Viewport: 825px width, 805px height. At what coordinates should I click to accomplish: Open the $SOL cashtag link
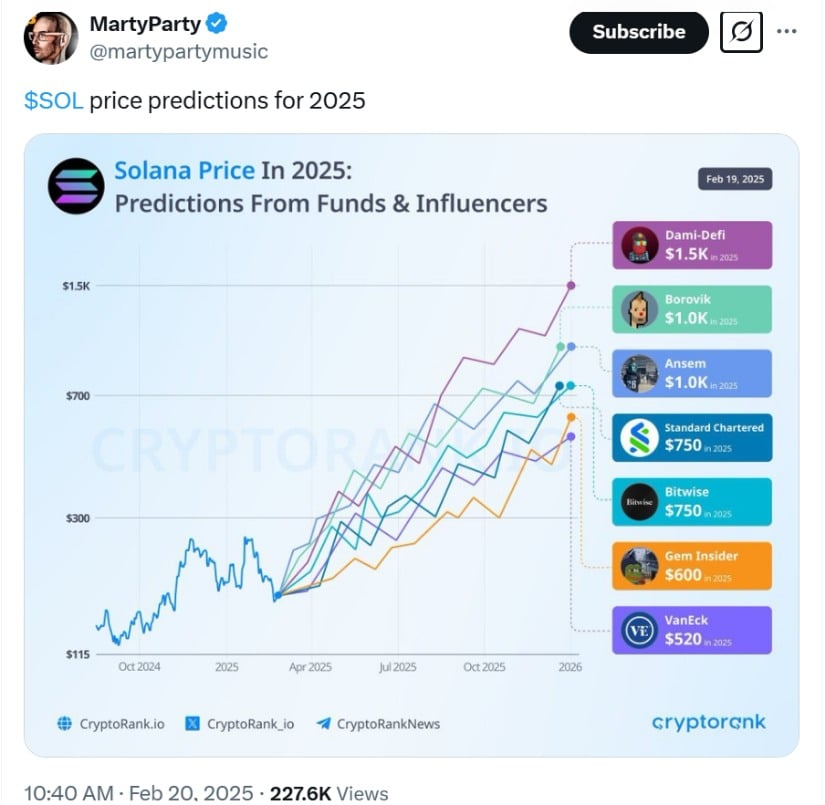[54, 101]
